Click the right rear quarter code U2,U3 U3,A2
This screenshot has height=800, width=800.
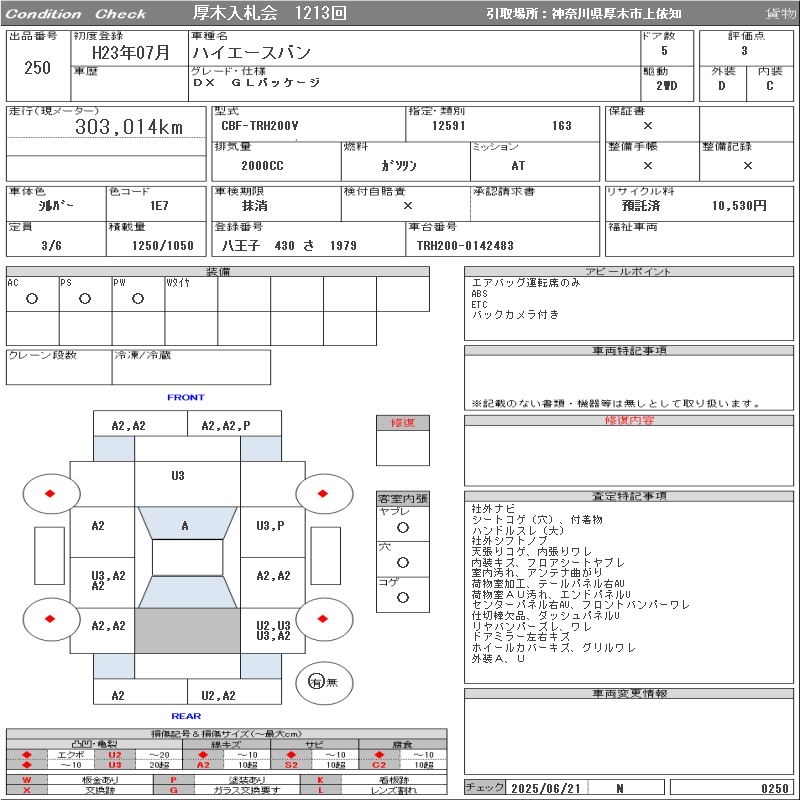pyautogui.click(x=273, y=631)
